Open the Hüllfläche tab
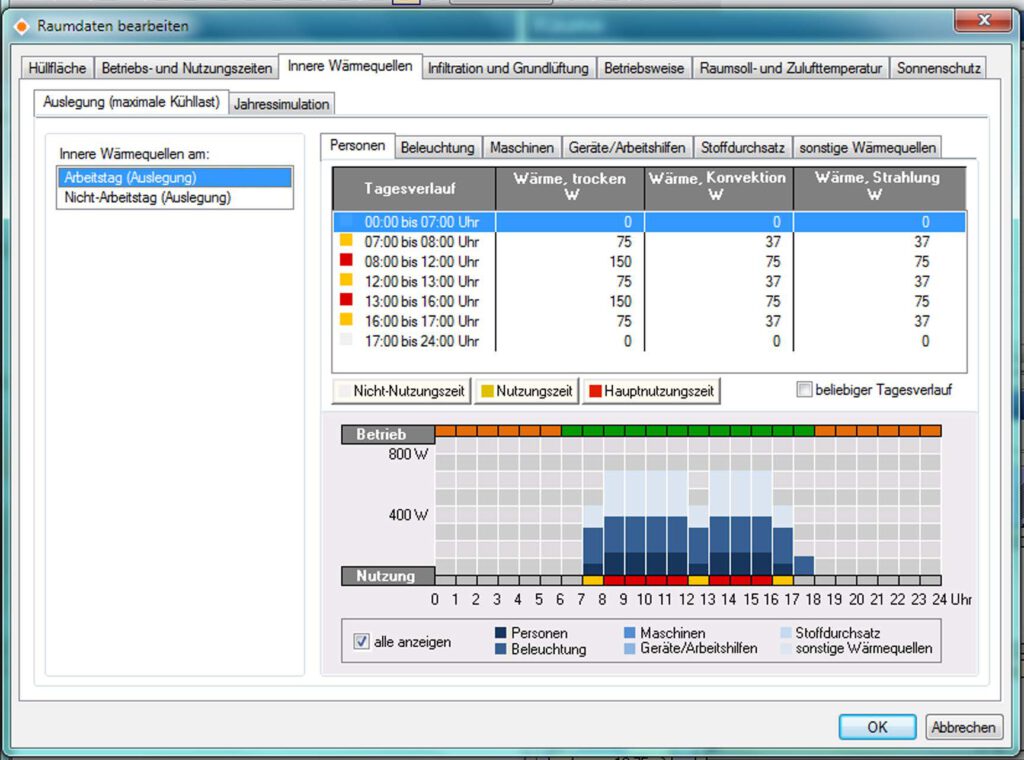 coord(57,68)
